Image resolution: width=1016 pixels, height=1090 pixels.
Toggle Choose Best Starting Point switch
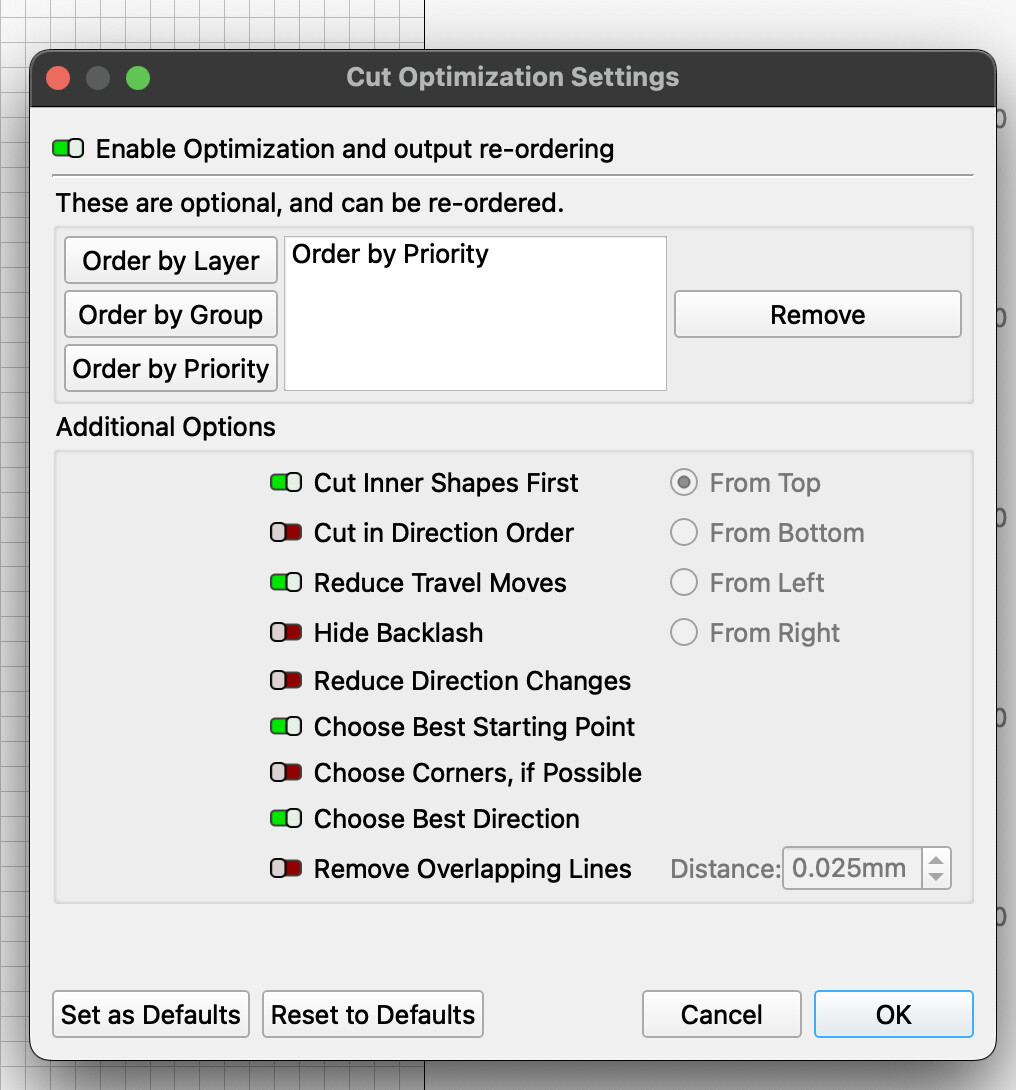pos(286,727)
